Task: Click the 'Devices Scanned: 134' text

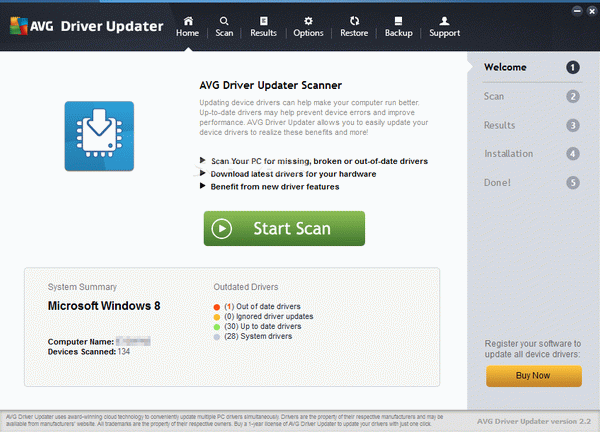Action: coord(89,352)
